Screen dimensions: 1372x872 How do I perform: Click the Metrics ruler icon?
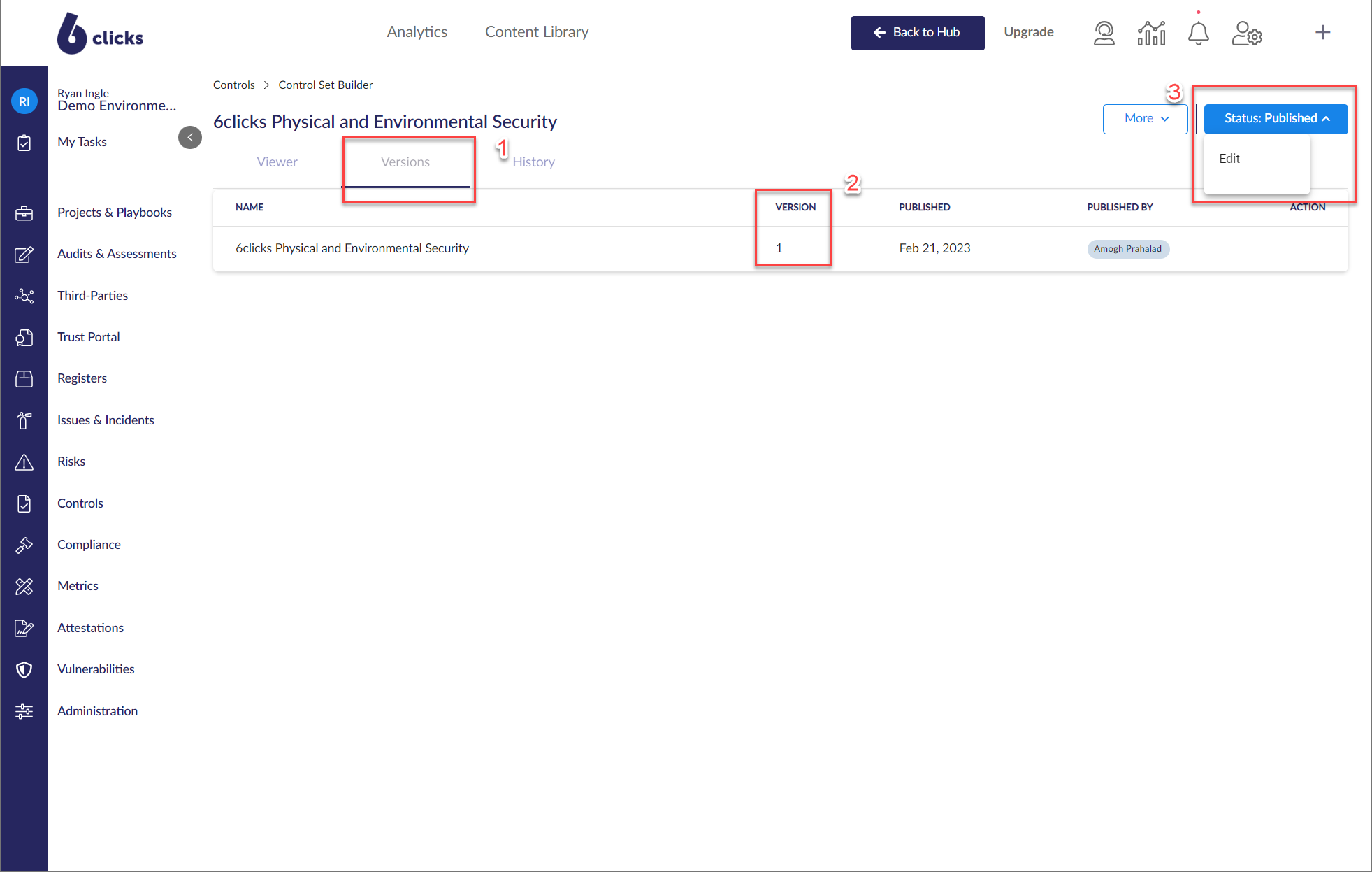pyautogui.click(x=24, y=587)
